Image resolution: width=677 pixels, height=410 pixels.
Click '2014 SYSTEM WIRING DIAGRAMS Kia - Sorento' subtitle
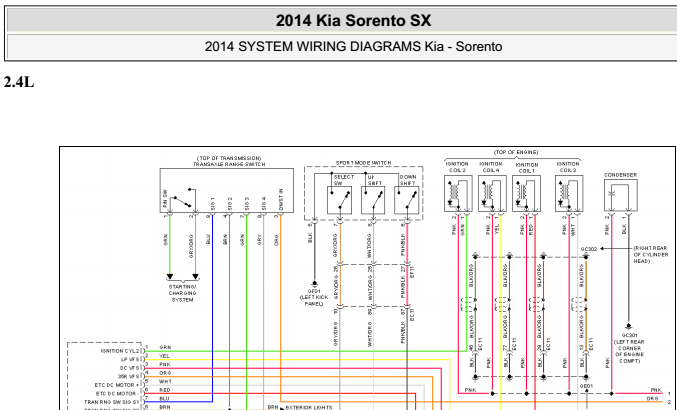(x=353, y=46)
